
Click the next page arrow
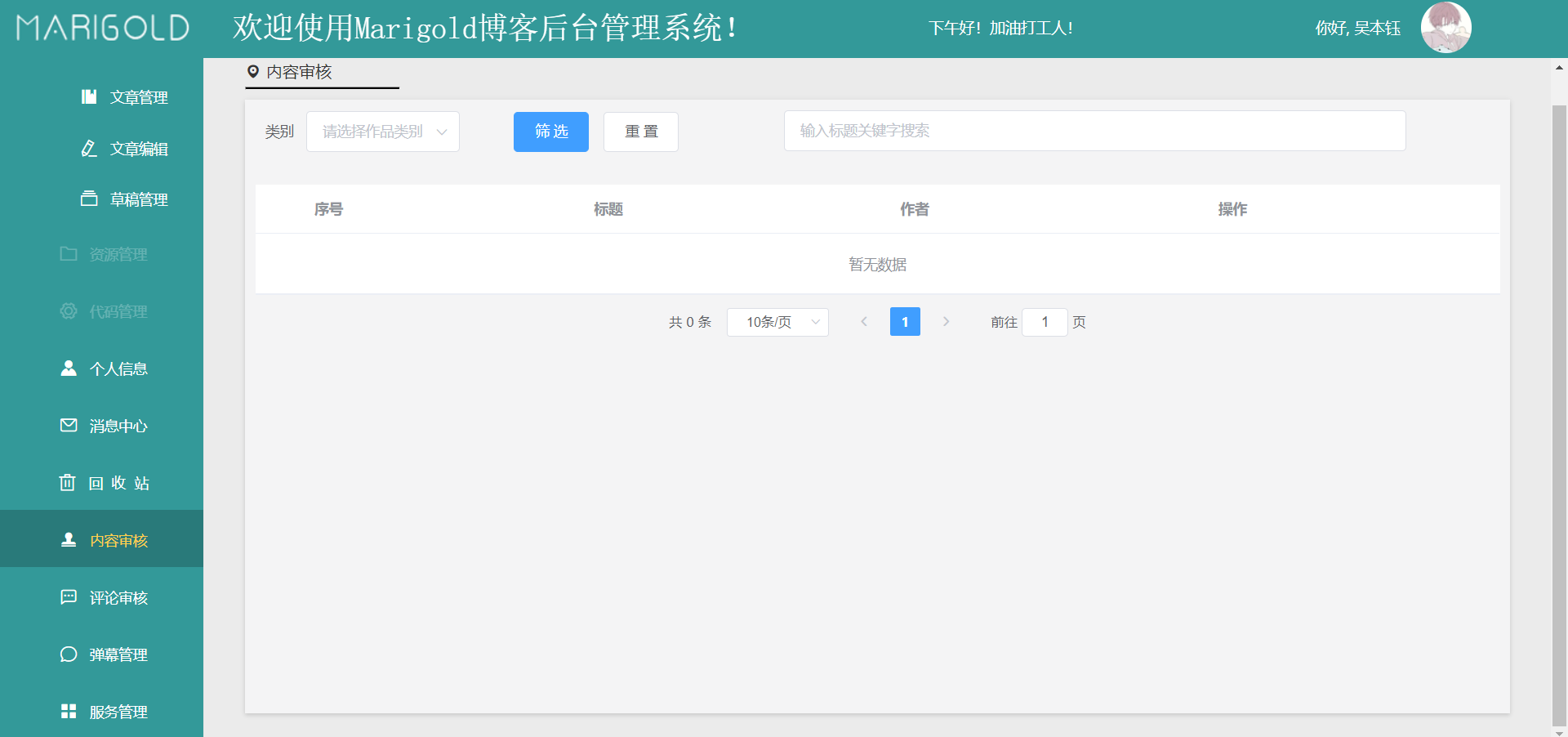pos(946,322)
